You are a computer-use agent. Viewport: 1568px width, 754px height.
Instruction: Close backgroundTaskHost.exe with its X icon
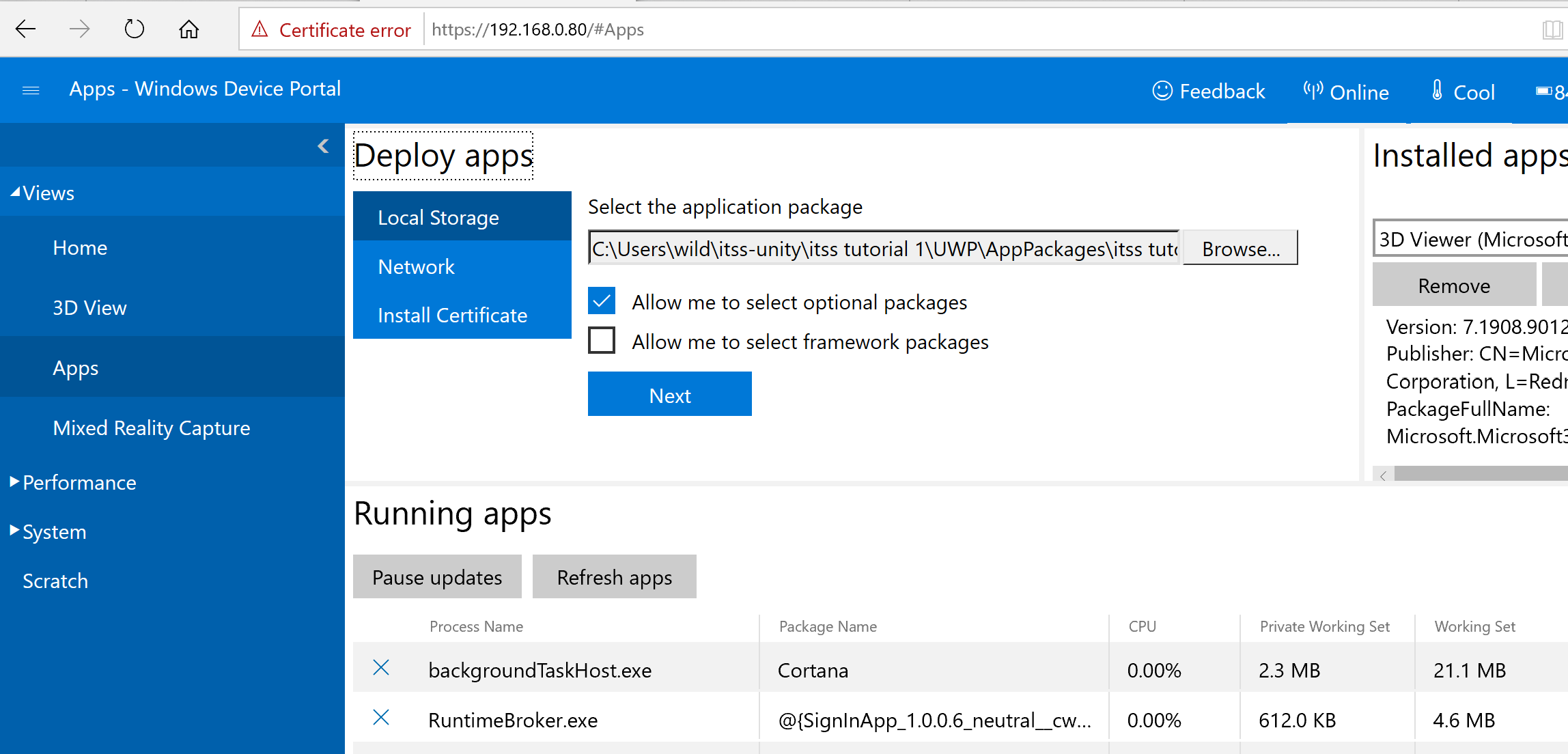(x=381, y=668)
